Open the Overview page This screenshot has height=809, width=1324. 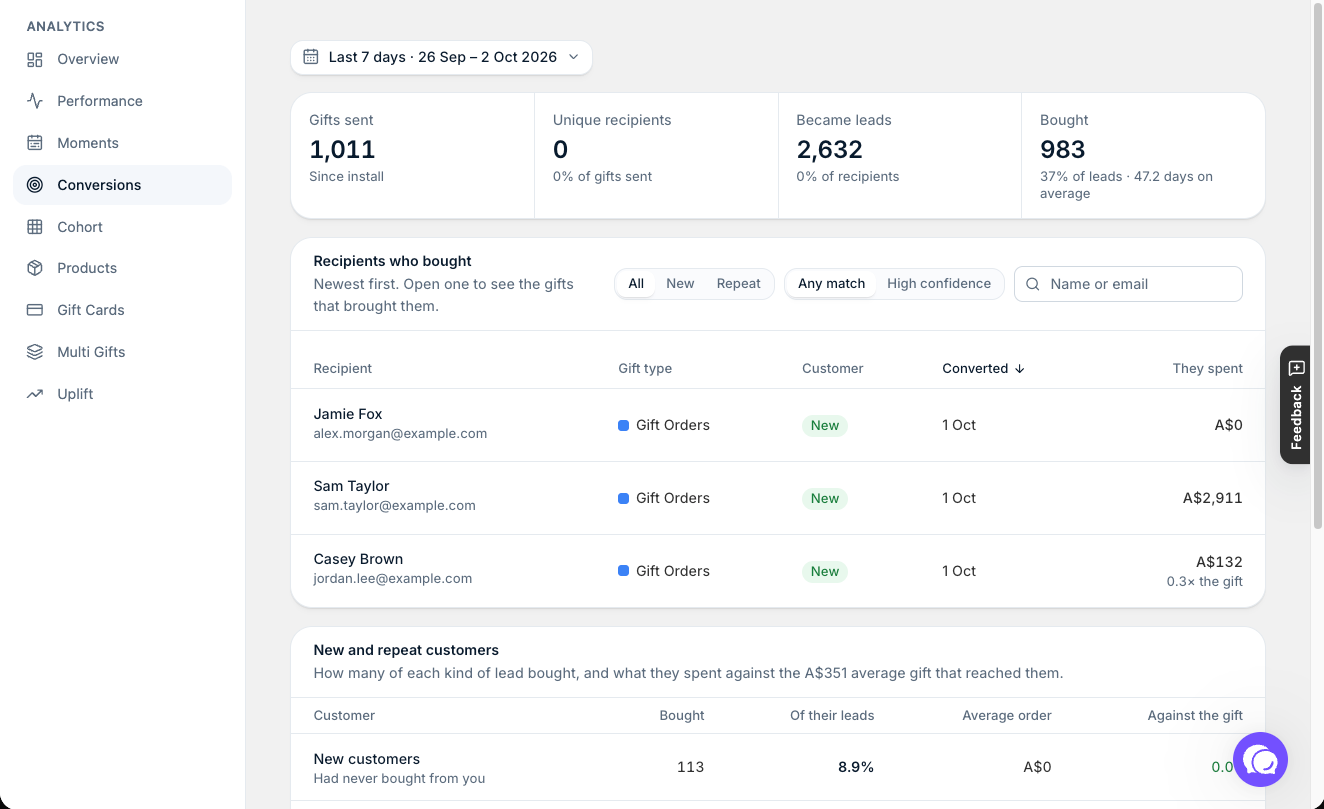122,59
